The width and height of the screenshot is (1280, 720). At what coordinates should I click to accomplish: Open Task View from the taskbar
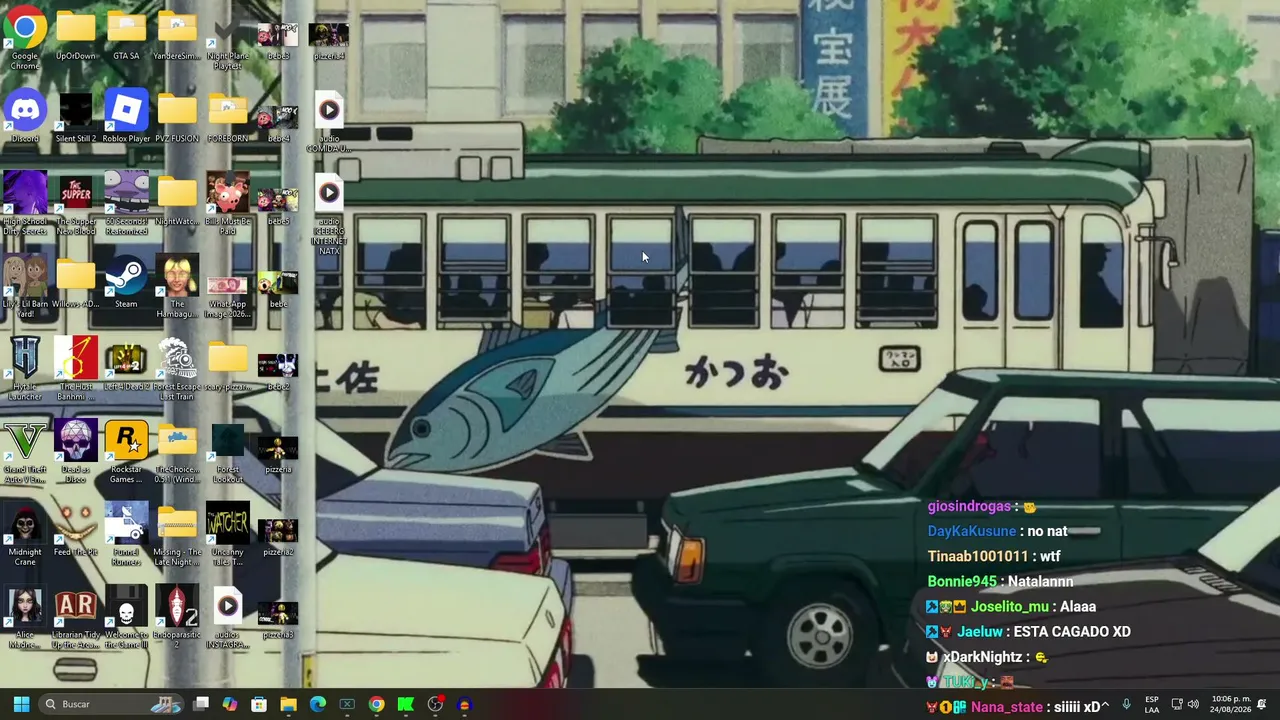point(201,704)
